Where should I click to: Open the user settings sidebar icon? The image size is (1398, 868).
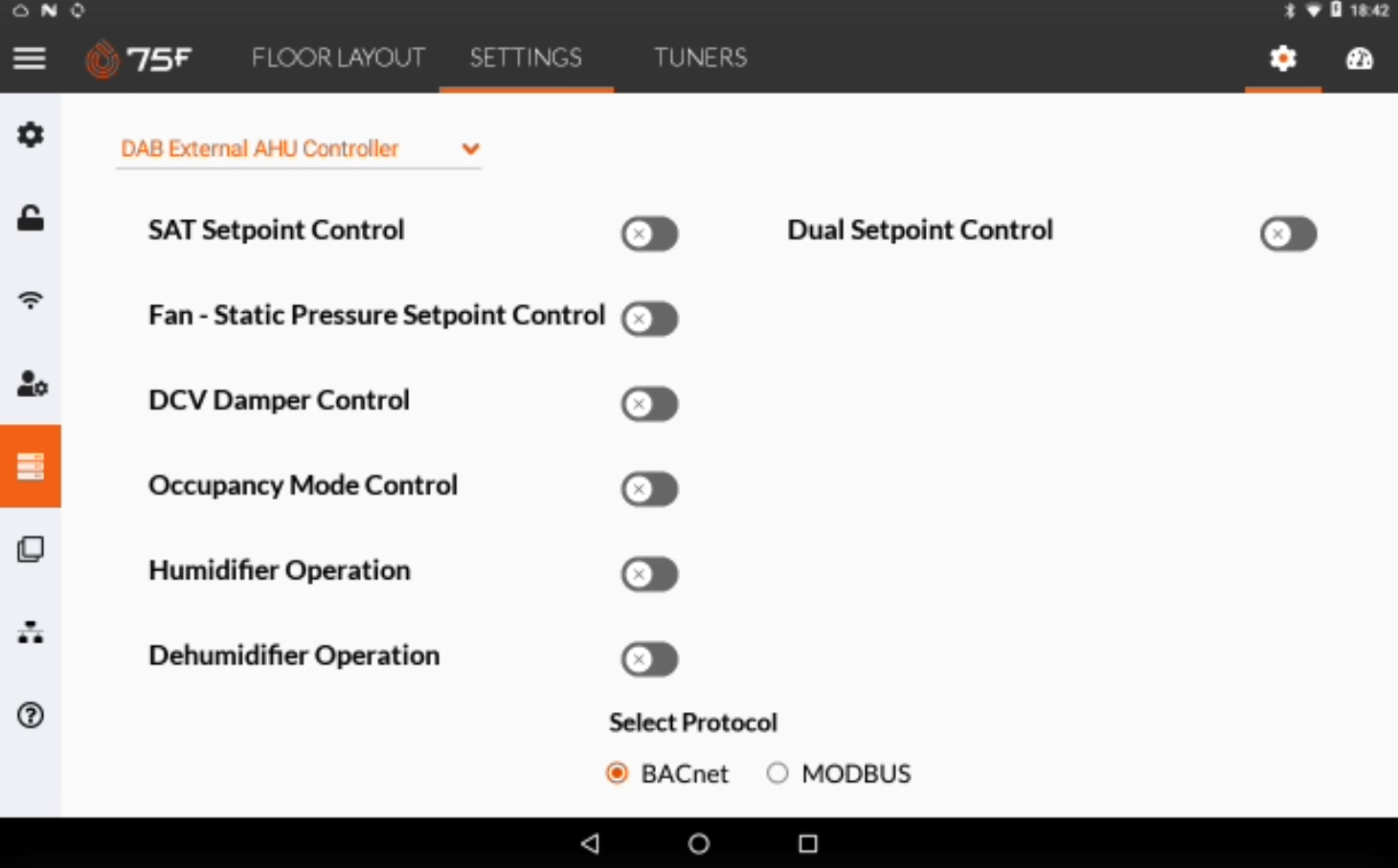pos(32,384)
